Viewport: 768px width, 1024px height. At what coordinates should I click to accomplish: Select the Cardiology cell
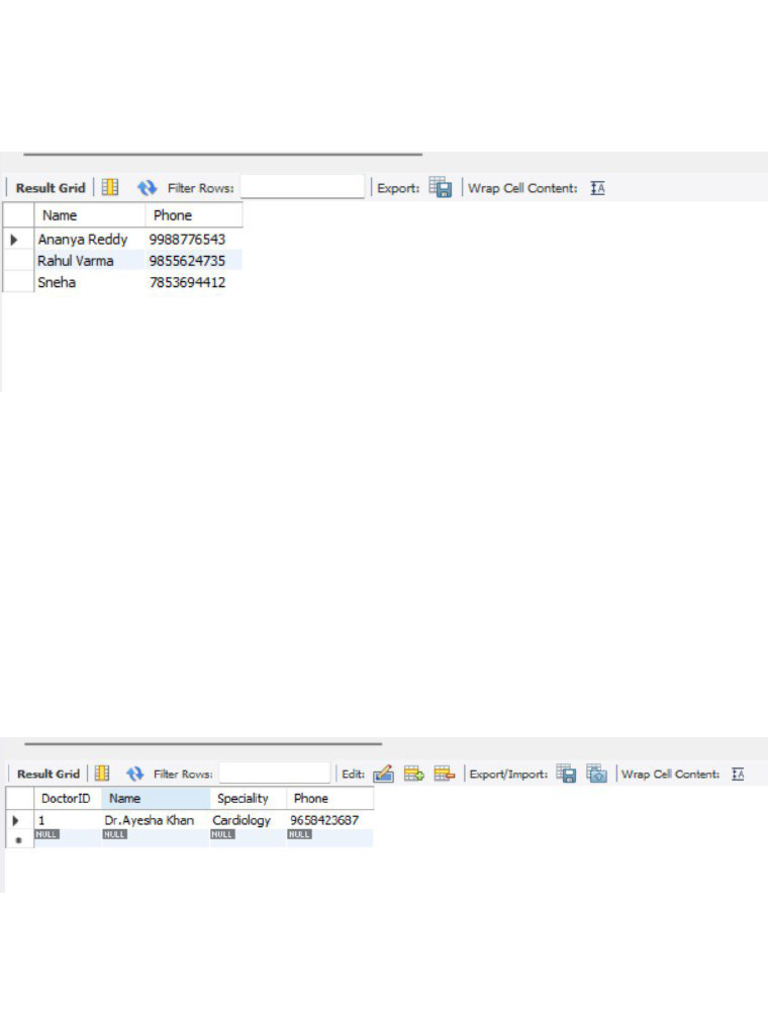coord(248,820)
